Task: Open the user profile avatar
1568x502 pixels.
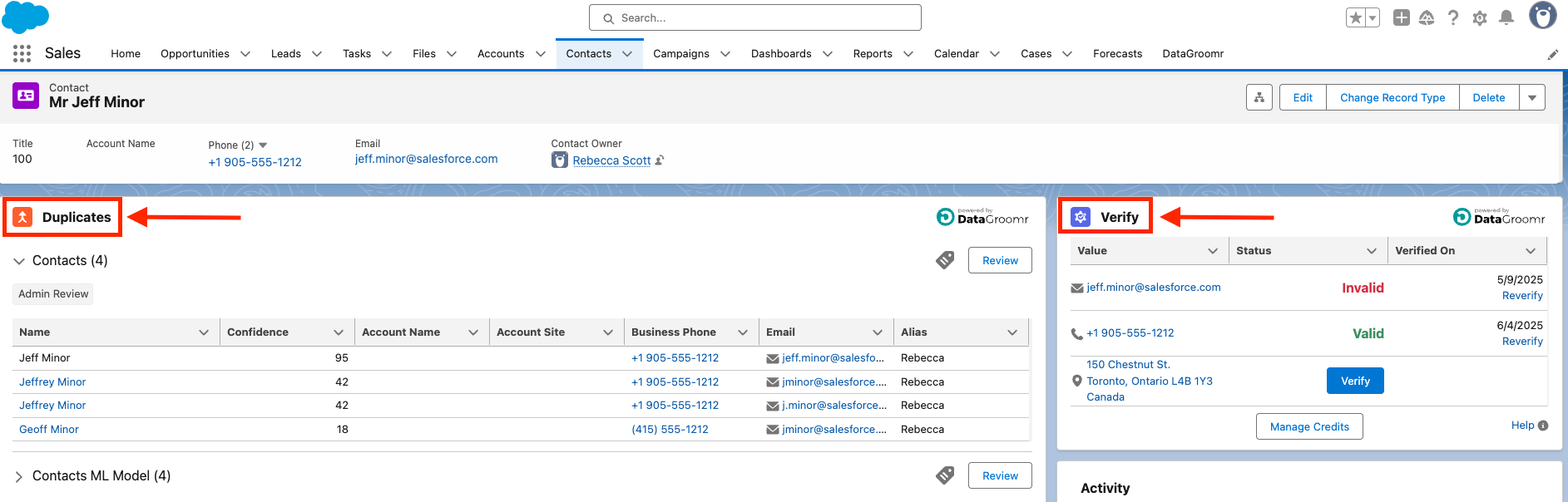Action: click(x=1543, y=15)
